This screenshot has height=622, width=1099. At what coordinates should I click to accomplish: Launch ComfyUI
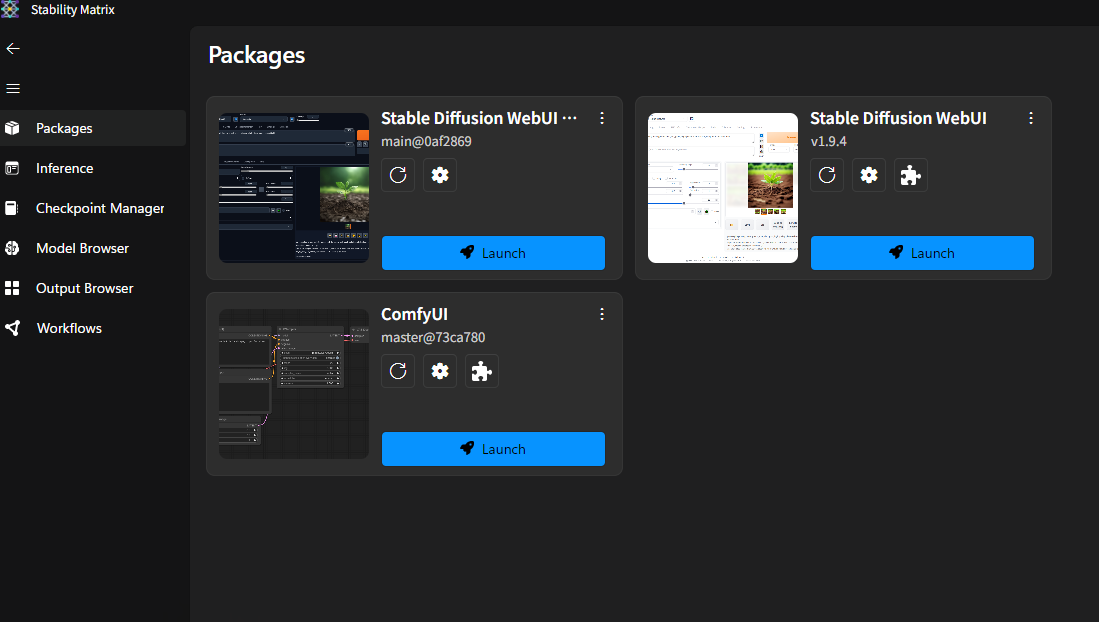point(493,449)
